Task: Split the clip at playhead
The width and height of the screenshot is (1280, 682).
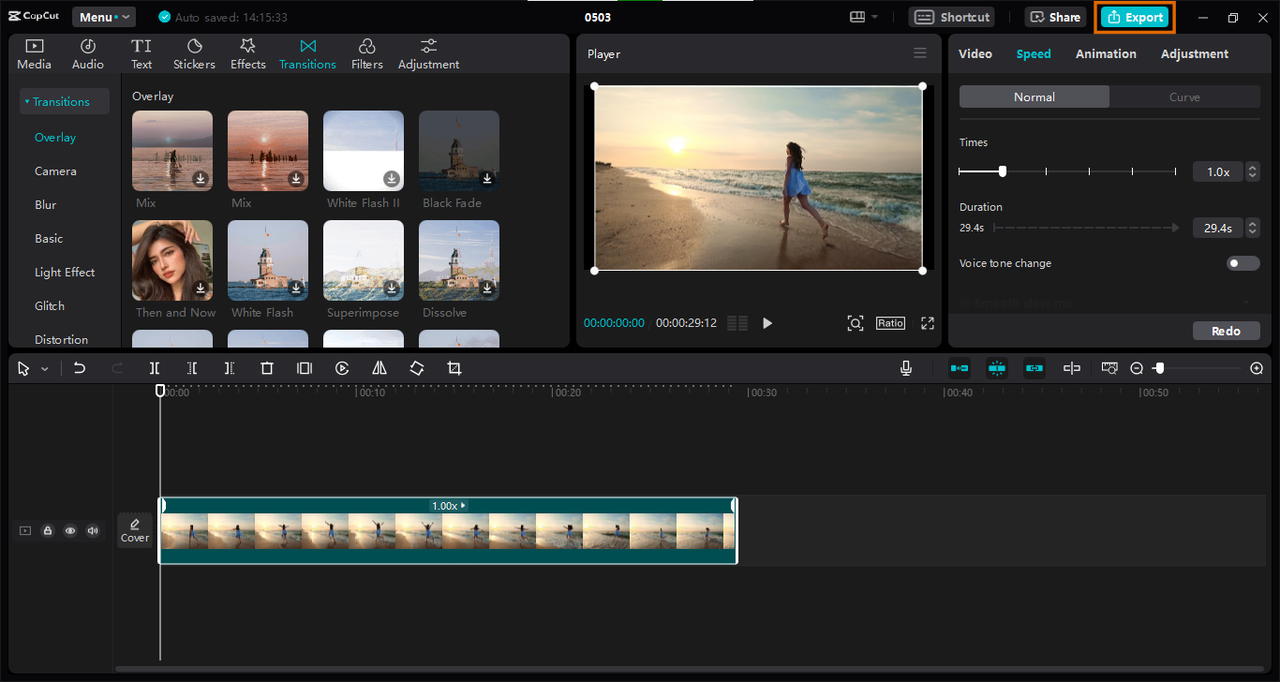Action: coord(154,368)
